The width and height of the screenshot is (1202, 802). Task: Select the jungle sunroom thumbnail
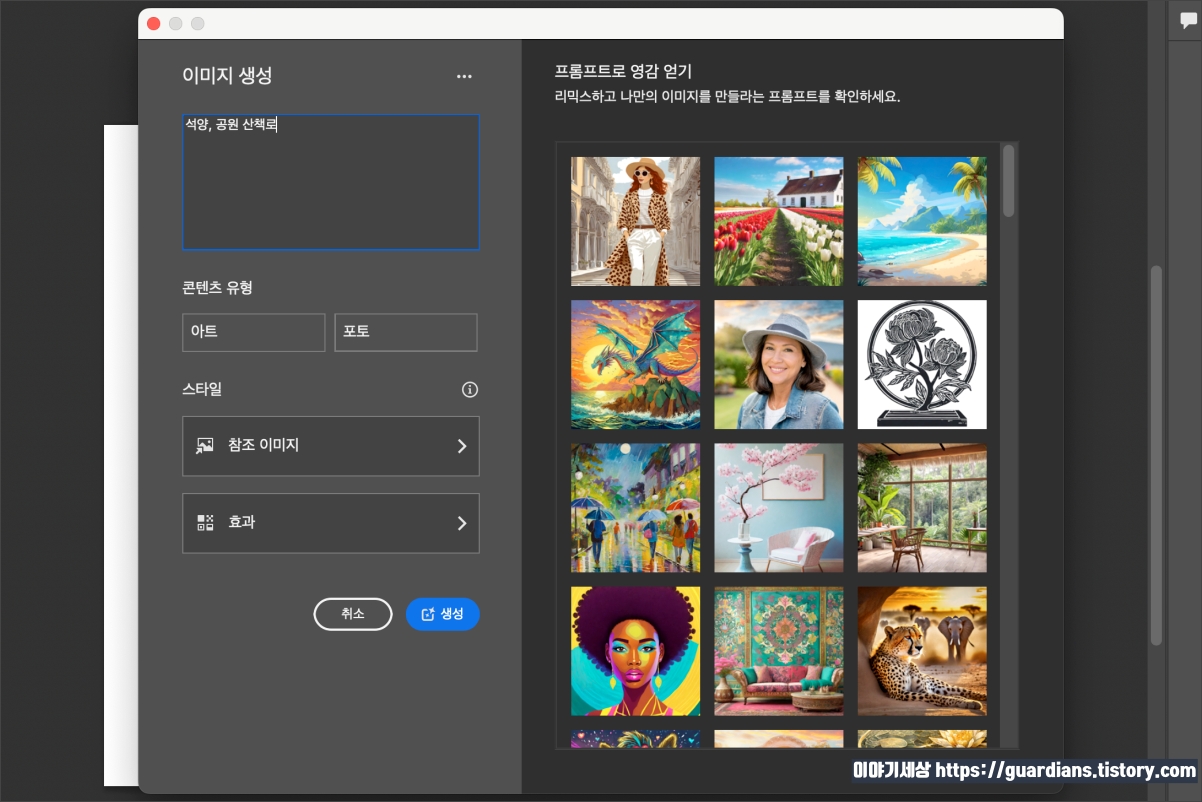(x=922, y=508)
